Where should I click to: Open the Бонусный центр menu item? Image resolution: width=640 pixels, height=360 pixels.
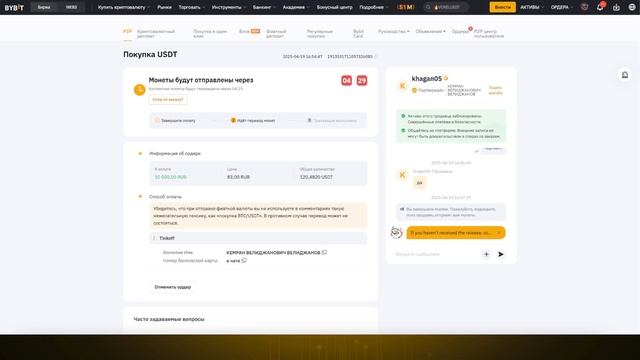point(334,7)
